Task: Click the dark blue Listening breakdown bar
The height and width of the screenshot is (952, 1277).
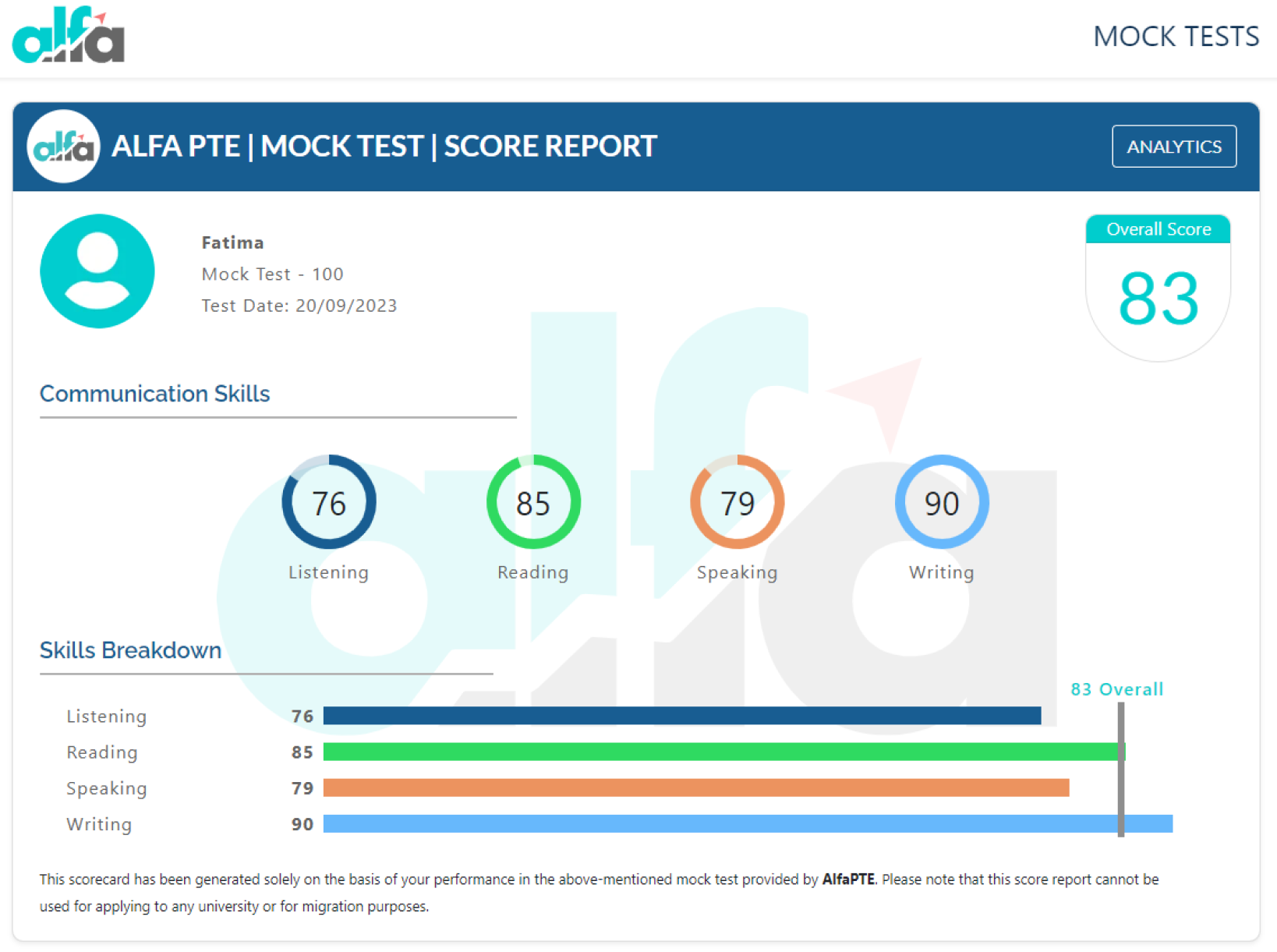Action: point(682,716)
